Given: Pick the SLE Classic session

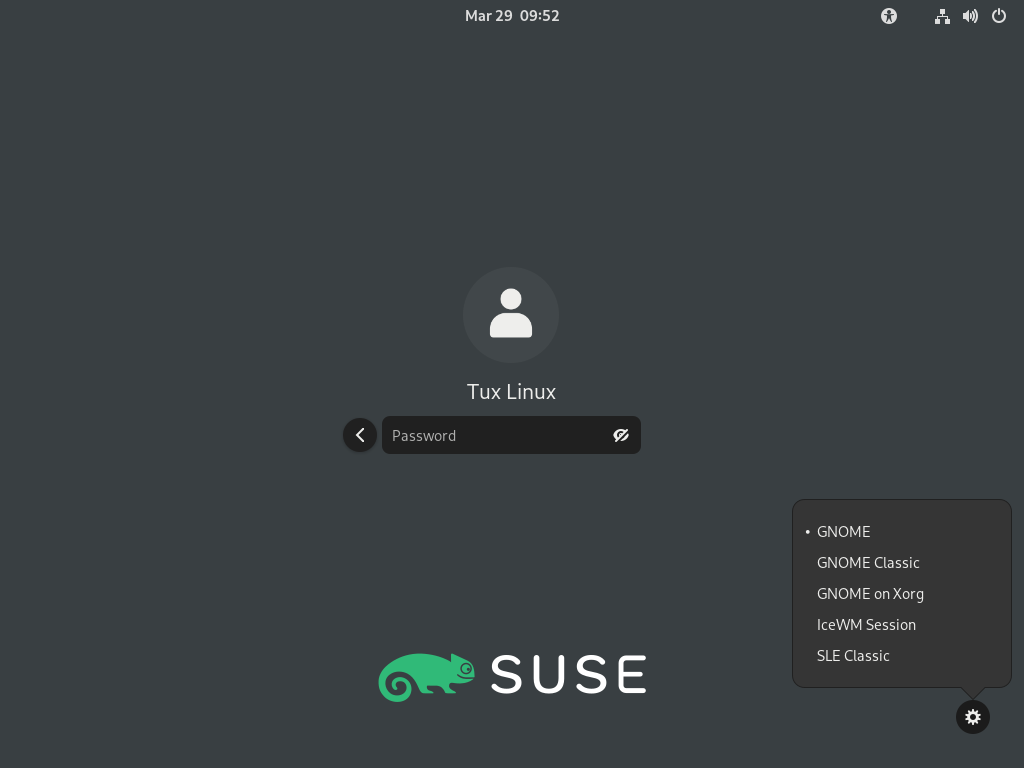Looking at the screenshot, I should point(853,656).
